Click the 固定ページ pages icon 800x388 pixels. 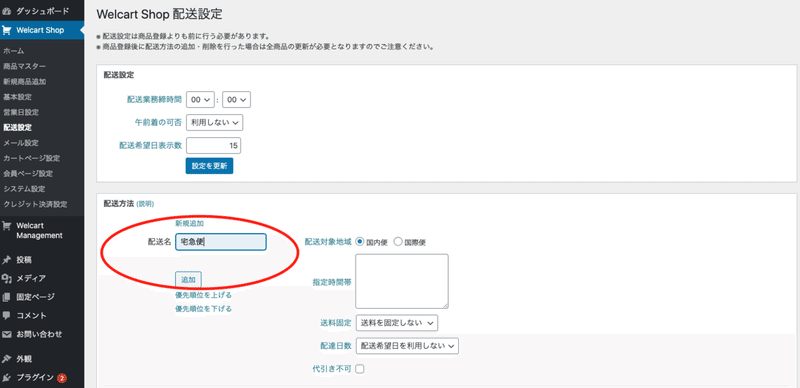[7, 297]
